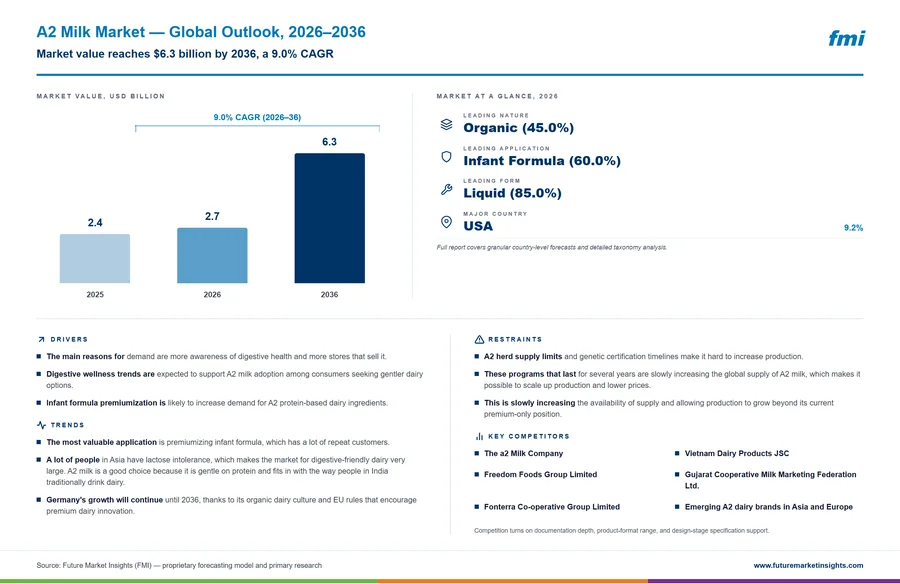The height and width of the screenshot is (584, 900).
Task: Click Gujarat Cooperative Milk Marketing Federation entry
Action: click(x=770, y=480)
